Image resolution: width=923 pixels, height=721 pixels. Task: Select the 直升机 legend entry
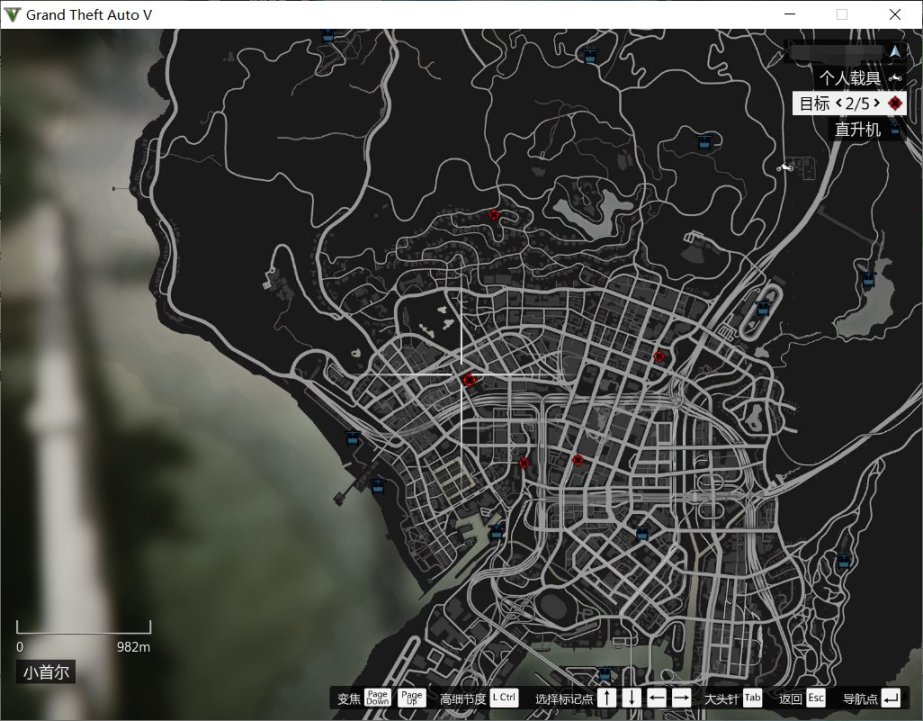pos(867,129)
